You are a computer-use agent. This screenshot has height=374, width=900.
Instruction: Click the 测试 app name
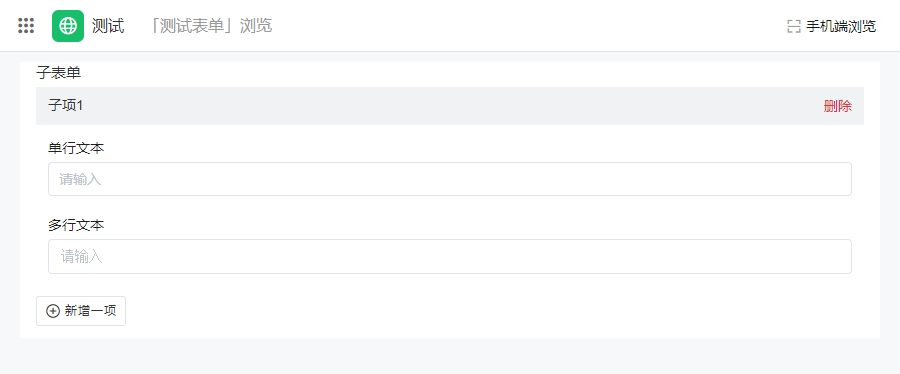point(108,26)
